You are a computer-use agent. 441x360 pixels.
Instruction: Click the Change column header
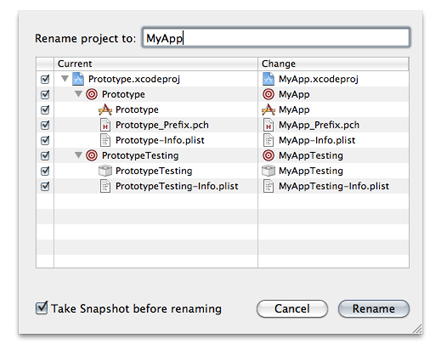pos(333,64)
